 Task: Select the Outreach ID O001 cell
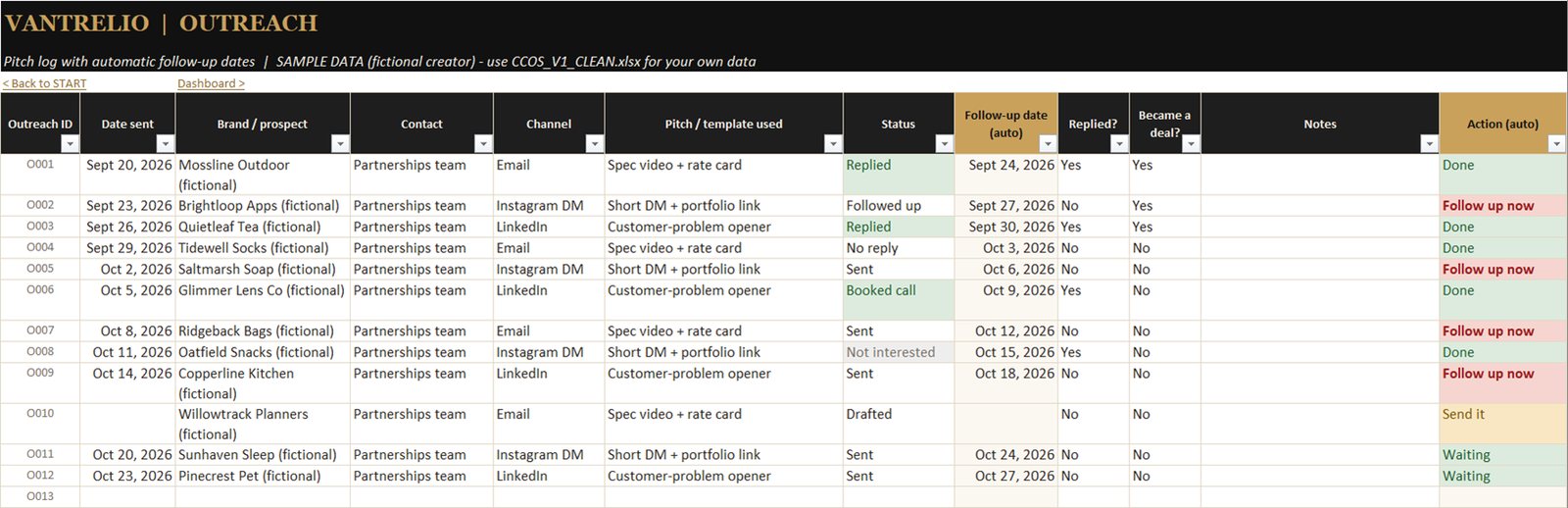[x=40, y=175]
